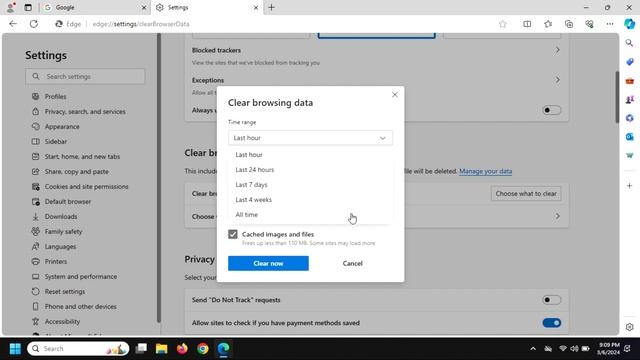This screenshot has height=360, width=640.
Task: Open Default browser settings
Action: pos(68,202)
